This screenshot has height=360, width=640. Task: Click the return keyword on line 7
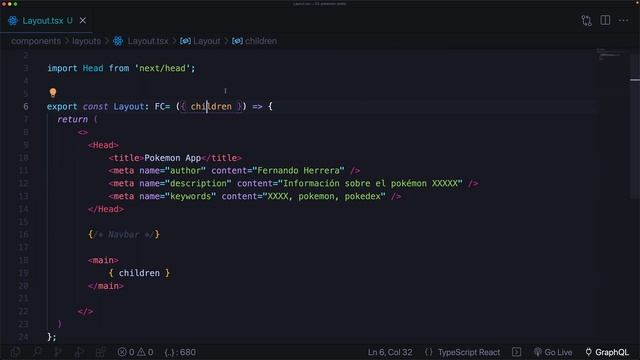72,120
